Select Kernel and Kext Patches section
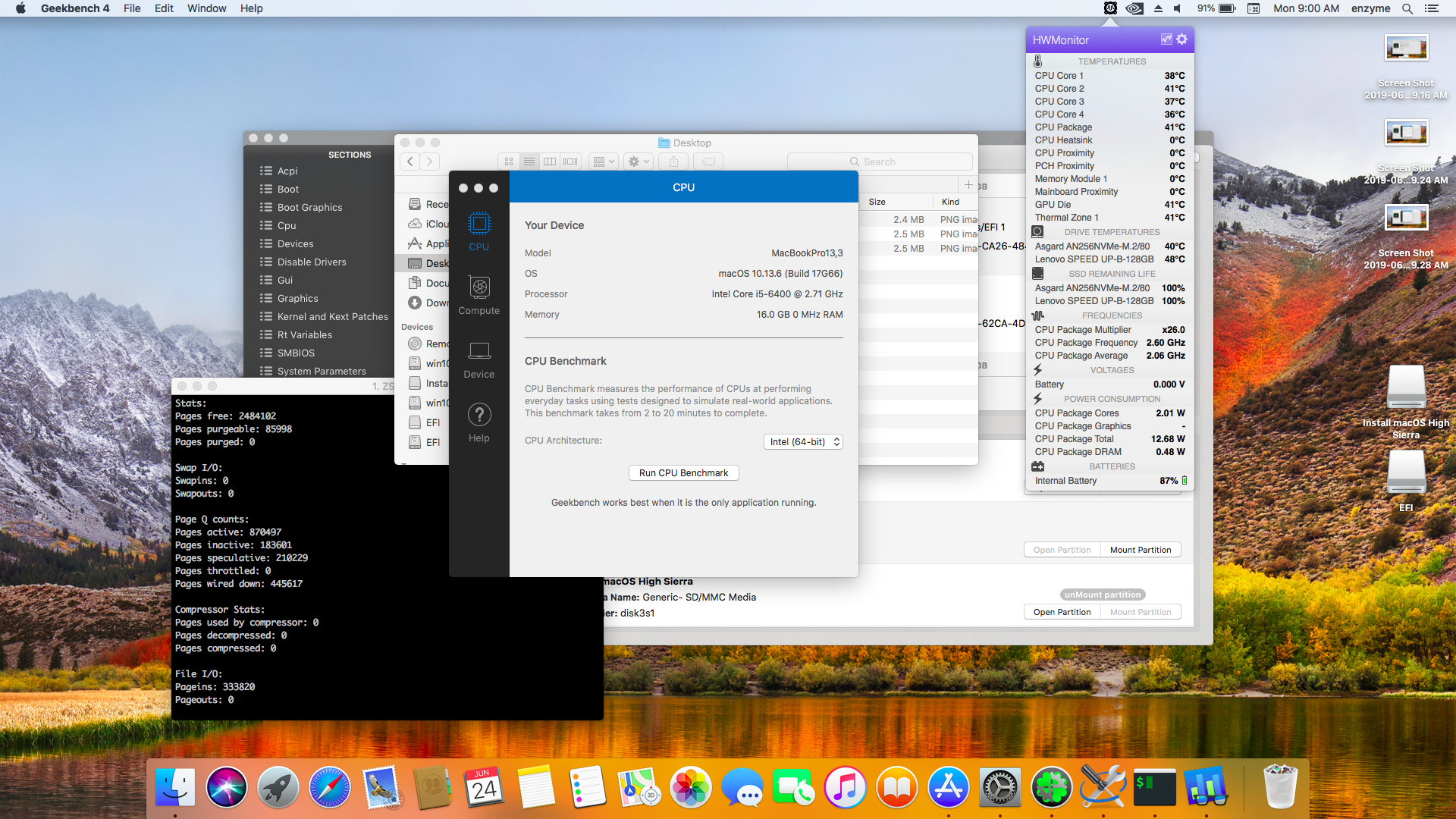This screenshot has height=819, width=1456. pos(332,317)
